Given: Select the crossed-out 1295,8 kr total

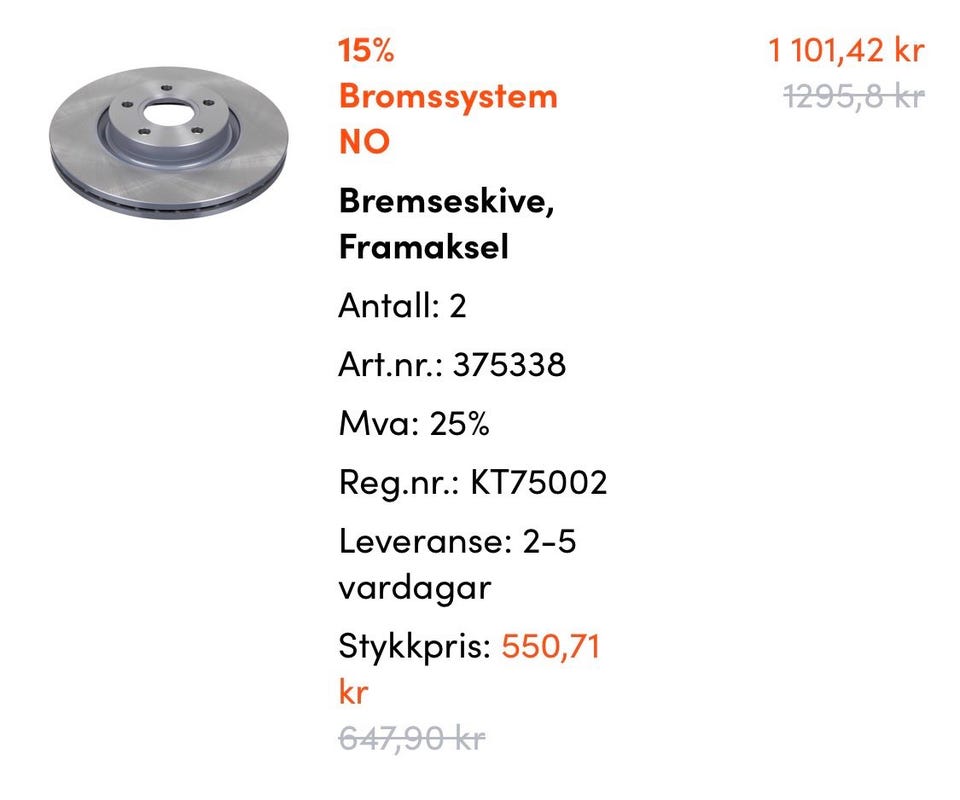Looking at the screenshot, I should (854, 96).
